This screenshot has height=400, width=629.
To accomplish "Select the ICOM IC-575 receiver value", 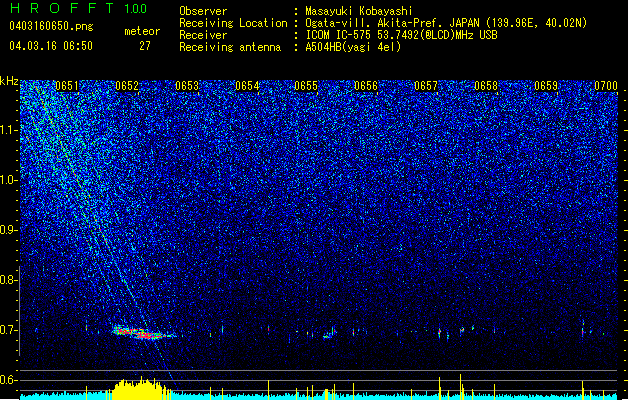I will click(401, 35).
